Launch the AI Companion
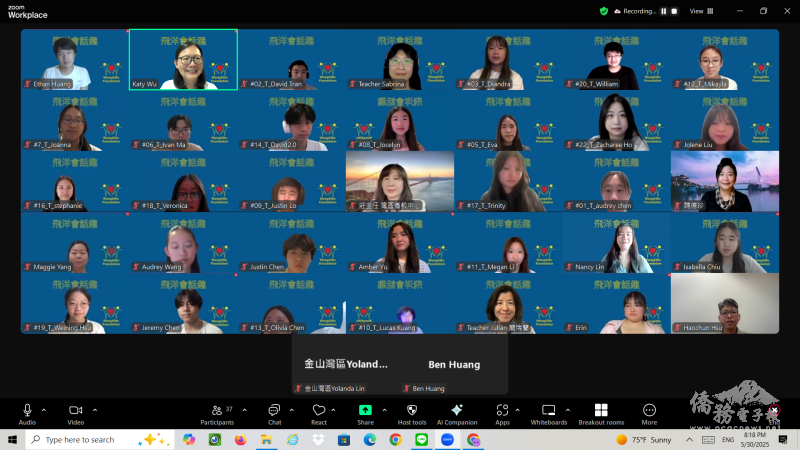Screen dimensions: 800x450 (x=456, y=413)
